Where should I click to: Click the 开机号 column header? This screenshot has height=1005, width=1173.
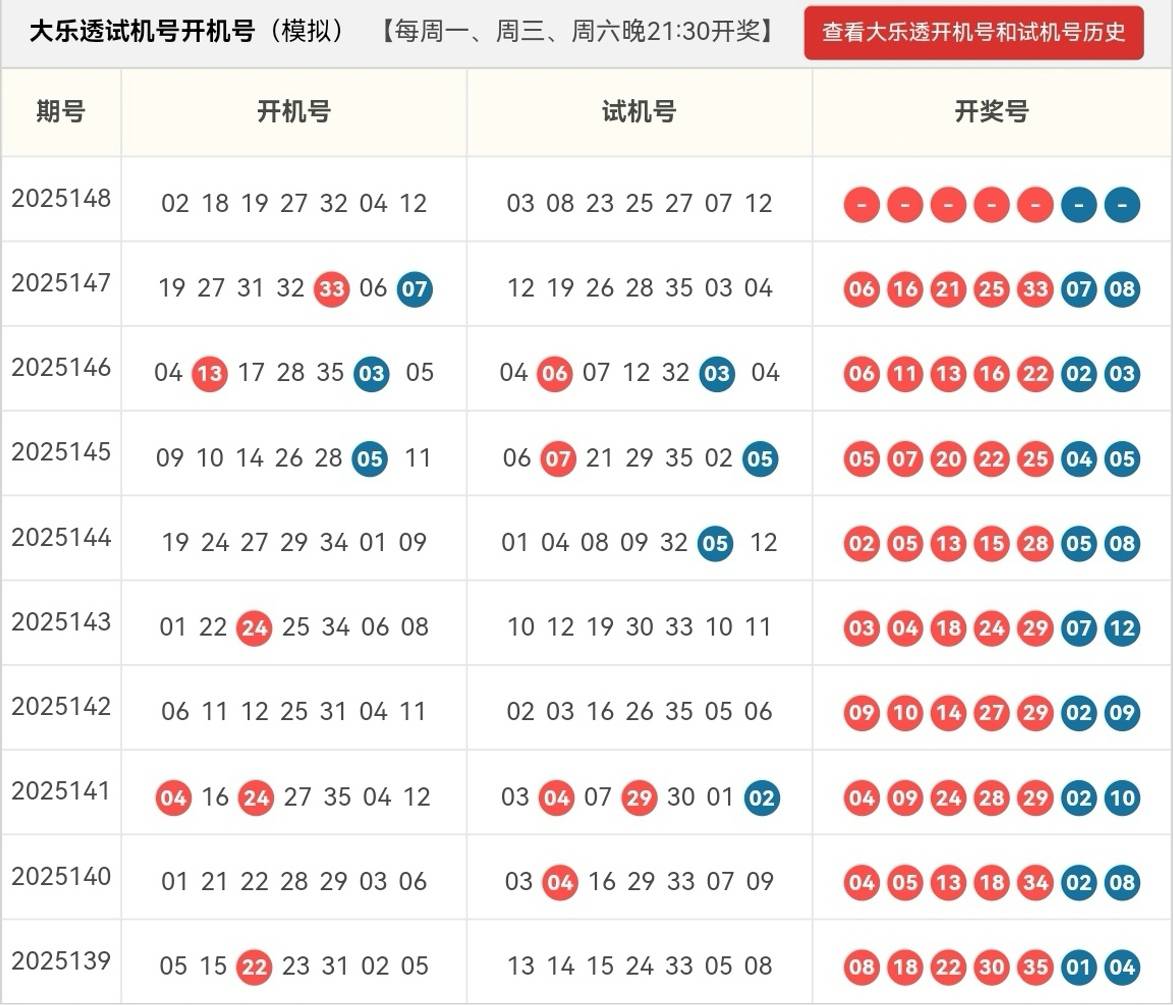293,111
